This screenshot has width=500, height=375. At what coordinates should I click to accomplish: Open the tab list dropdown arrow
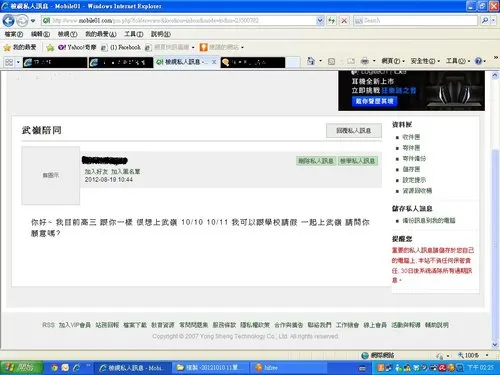click(x=18, y=62)
